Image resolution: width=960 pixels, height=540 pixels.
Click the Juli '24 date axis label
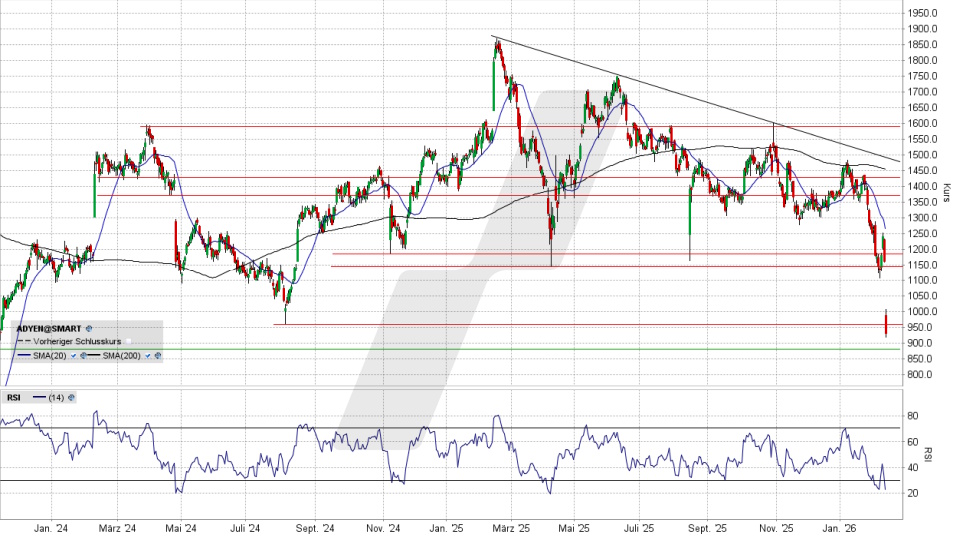(246, 528)
